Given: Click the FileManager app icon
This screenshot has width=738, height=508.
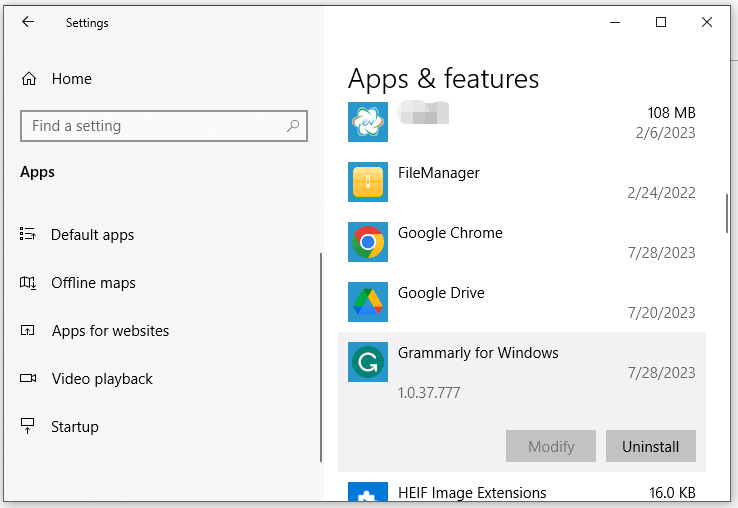Looking at the screenshot, I should point(368,182).
